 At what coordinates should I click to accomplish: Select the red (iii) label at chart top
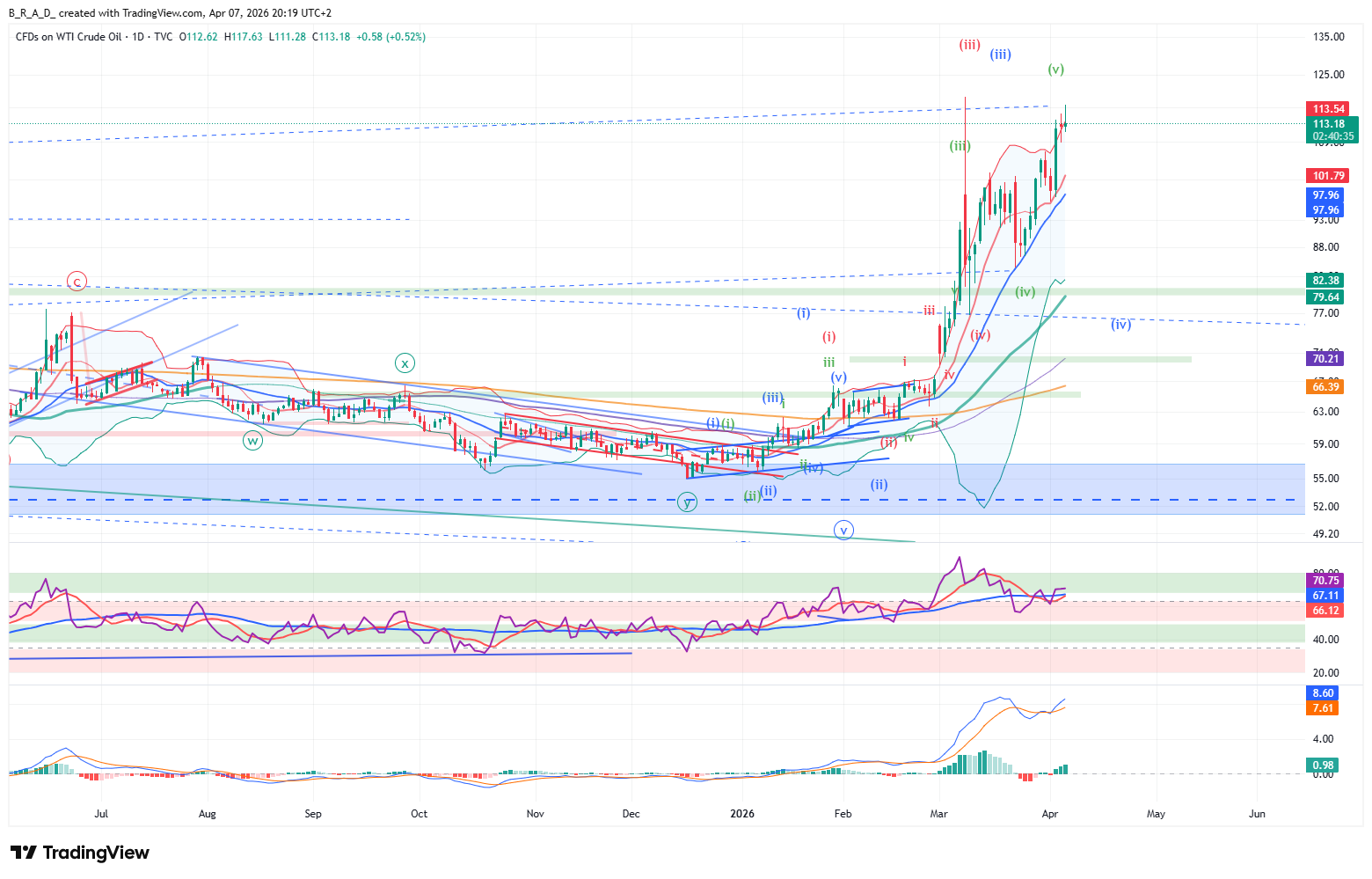[x=969, y=45]
